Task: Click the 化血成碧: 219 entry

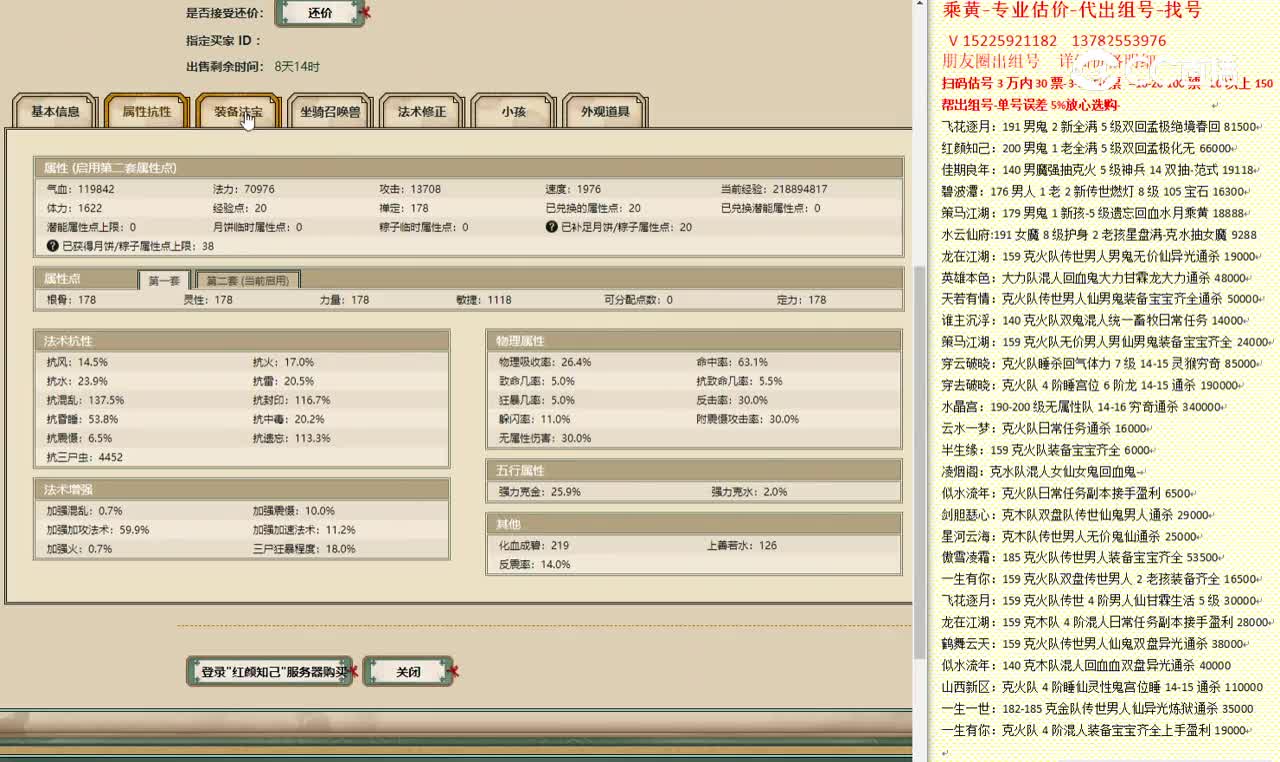Action: [534, 546]
